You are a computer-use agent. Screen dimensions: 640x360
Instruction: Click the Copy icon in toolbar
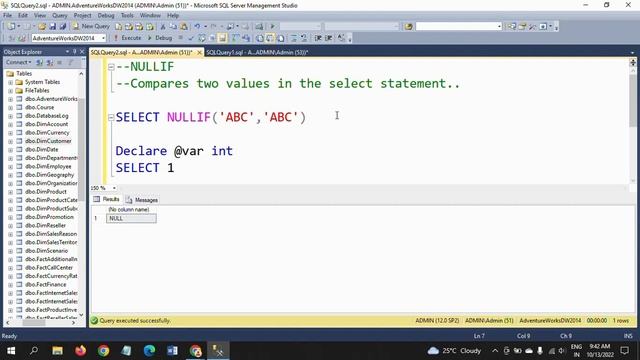point(173,27)
